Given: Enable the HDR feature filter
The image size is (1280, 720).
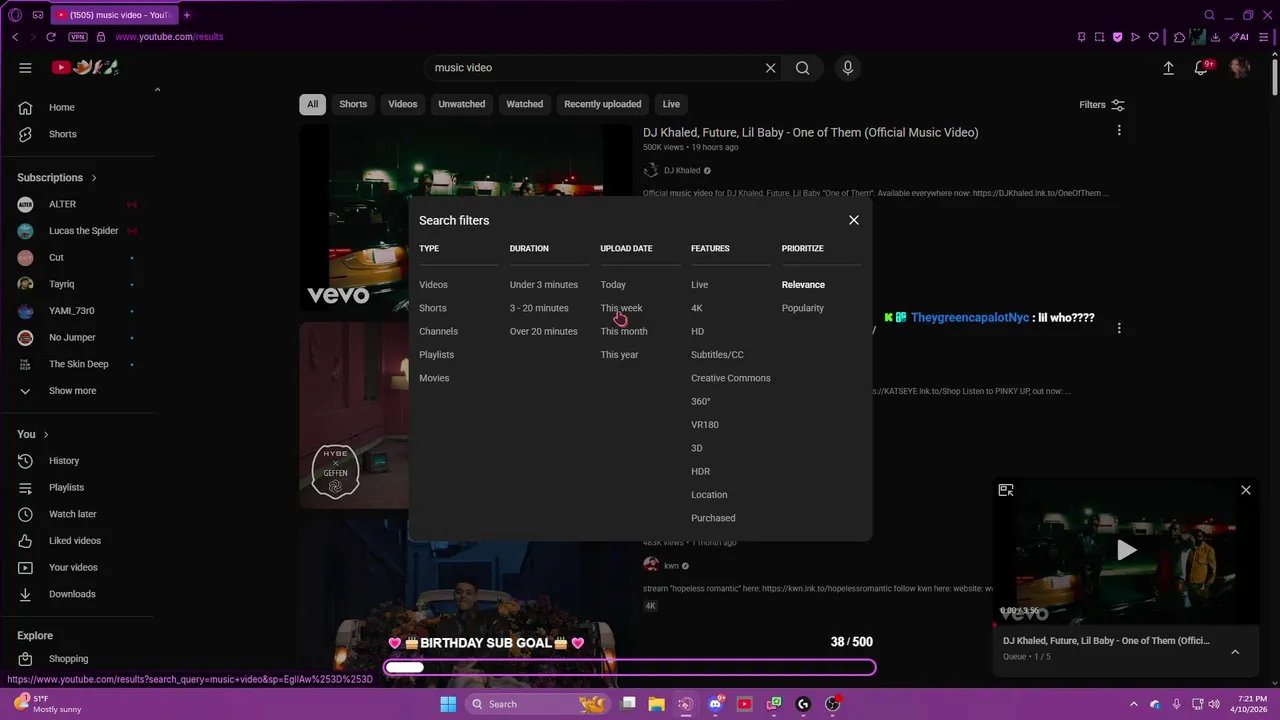Looking at the screenshot, I should coord(700,471).
